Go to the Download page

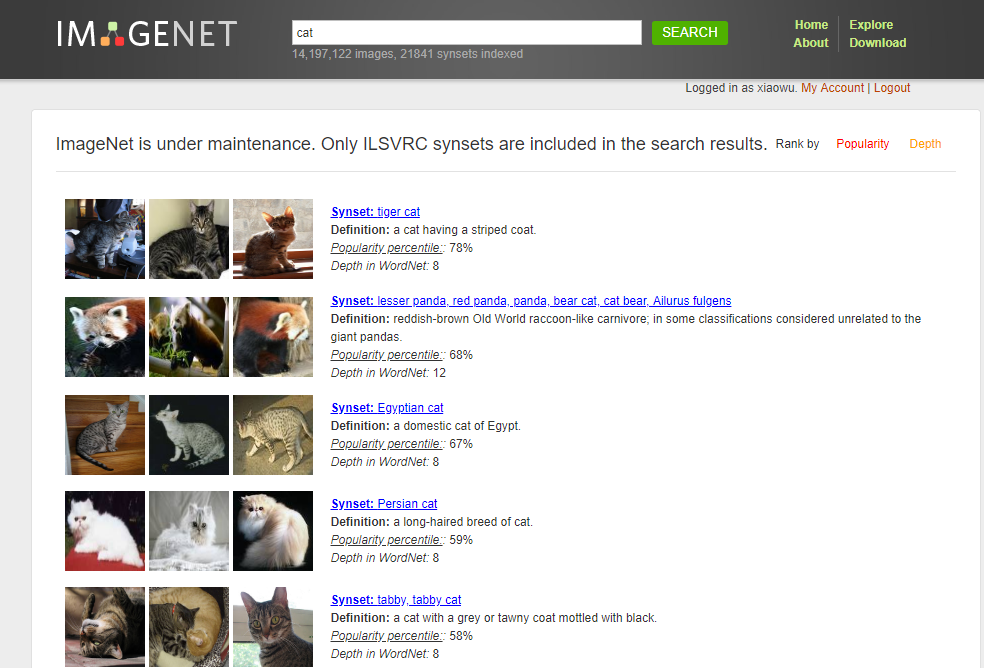tap(877, 43)
